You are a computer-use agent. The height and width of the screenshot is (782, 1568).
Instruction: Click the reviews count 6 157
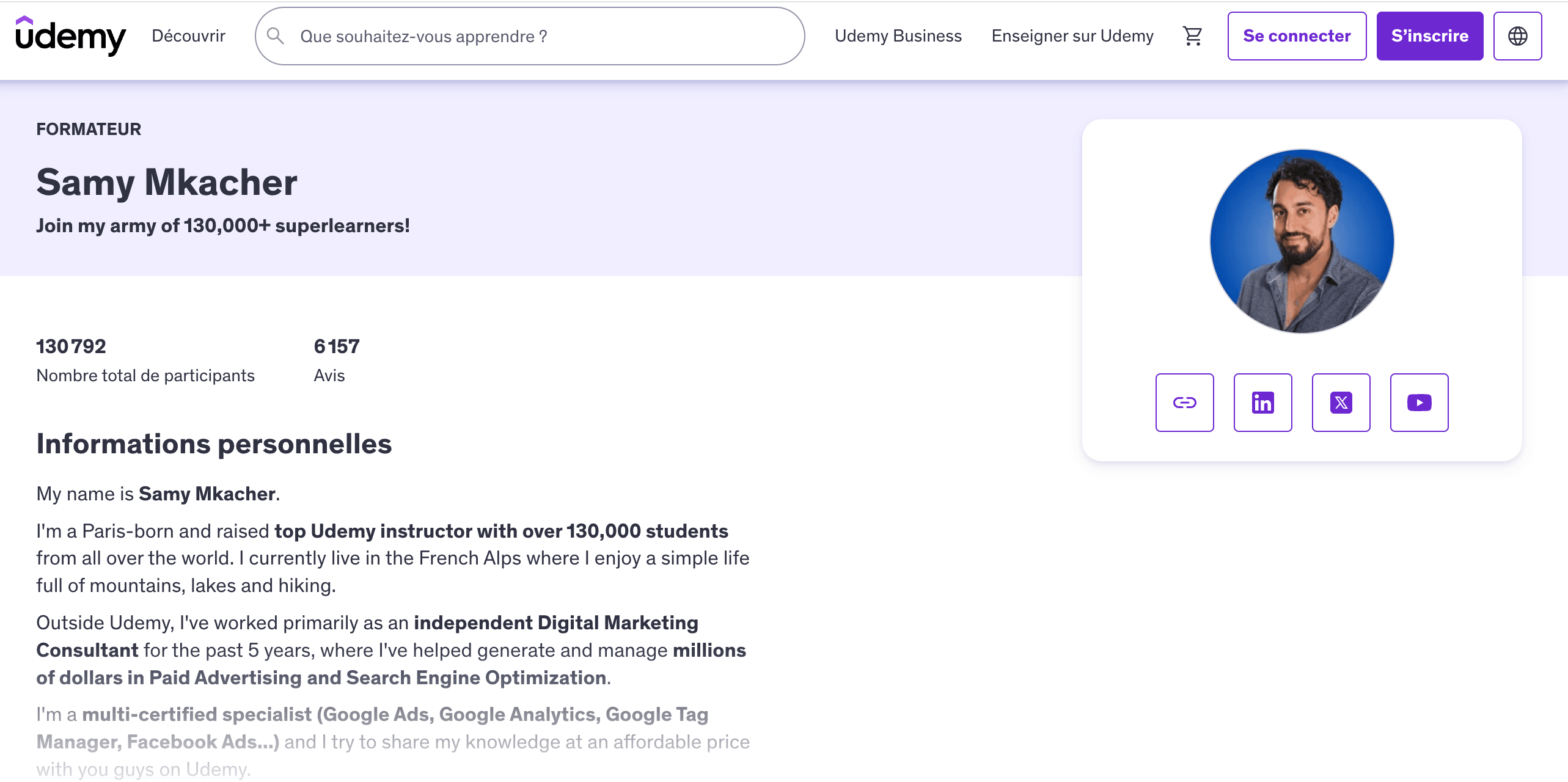tap(337, 346)
